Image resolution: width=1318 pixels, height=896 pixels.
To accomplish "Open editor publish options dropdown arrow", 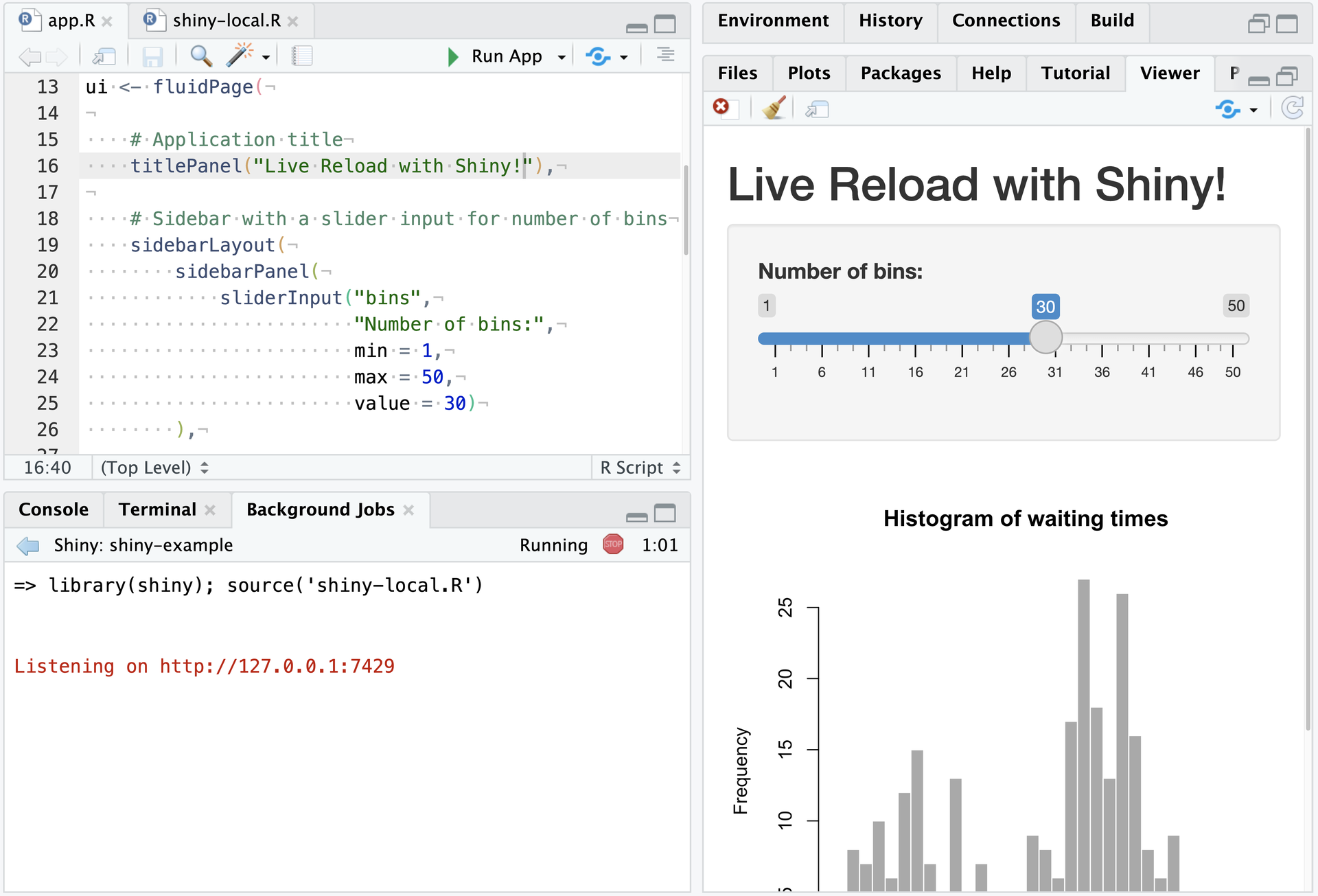I will pyautogui.click(x=623, y=58).
